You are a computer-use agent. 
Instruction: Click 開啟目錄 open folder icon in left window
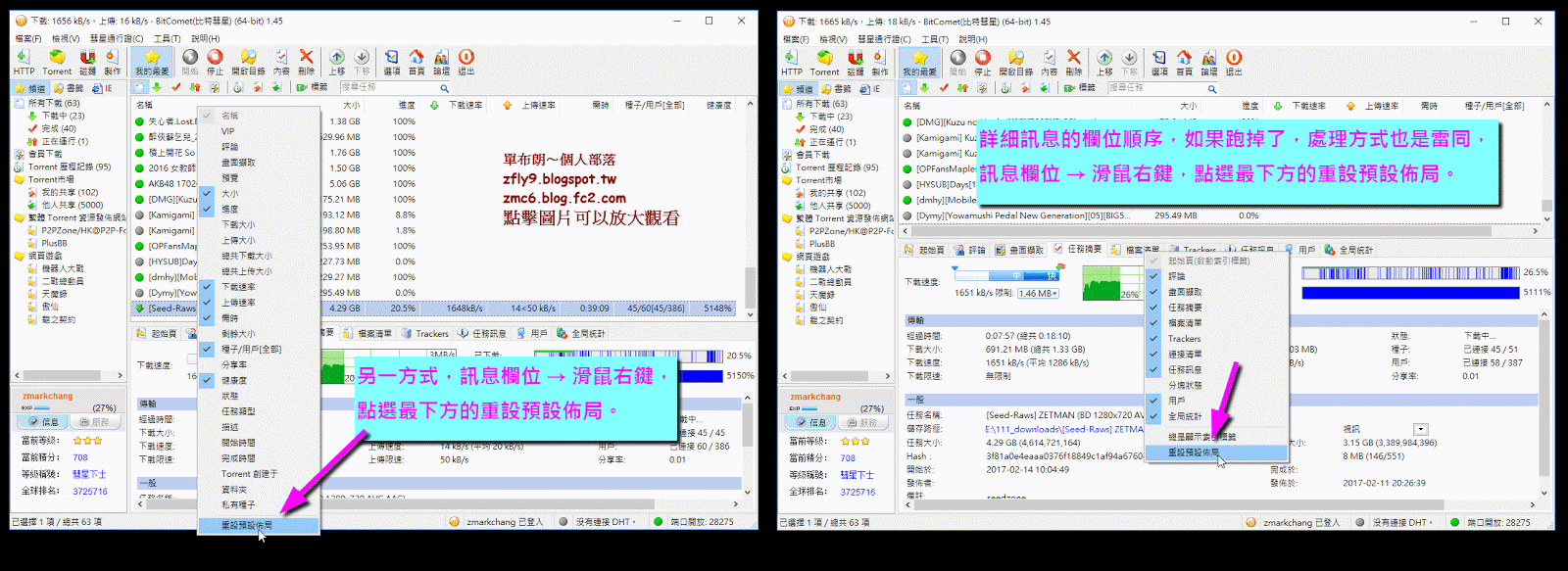click(248, 62)
